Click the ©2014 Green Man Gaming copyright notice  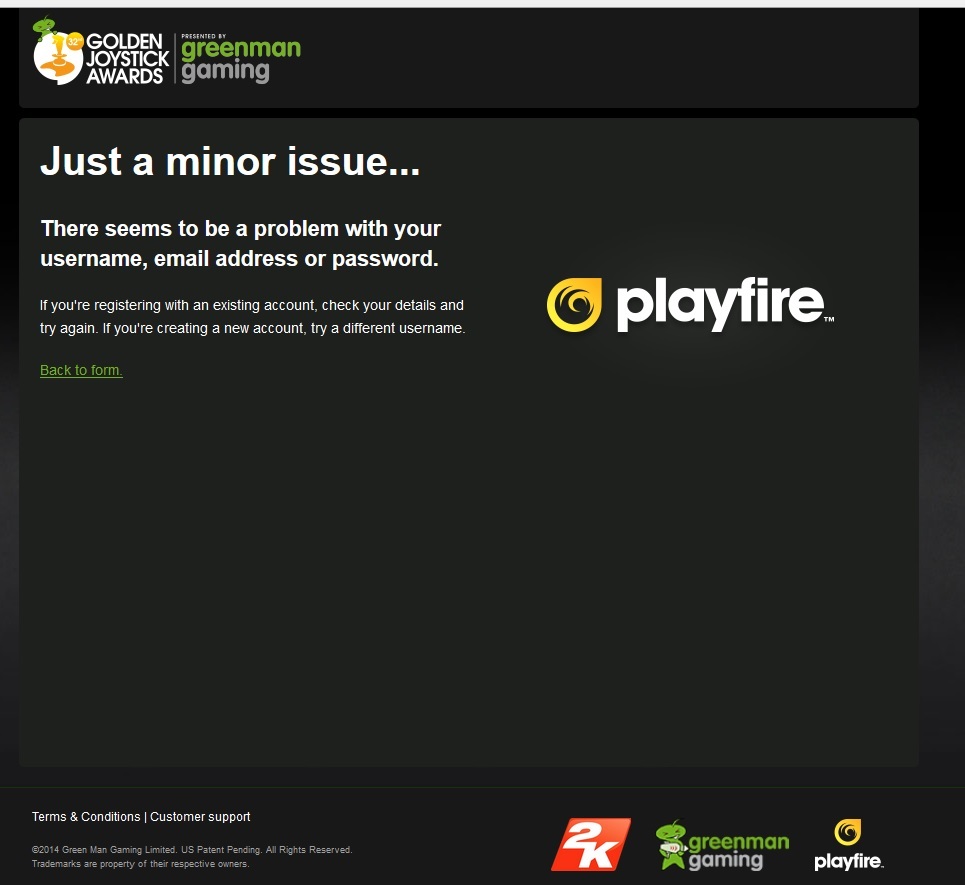point(192,849)
